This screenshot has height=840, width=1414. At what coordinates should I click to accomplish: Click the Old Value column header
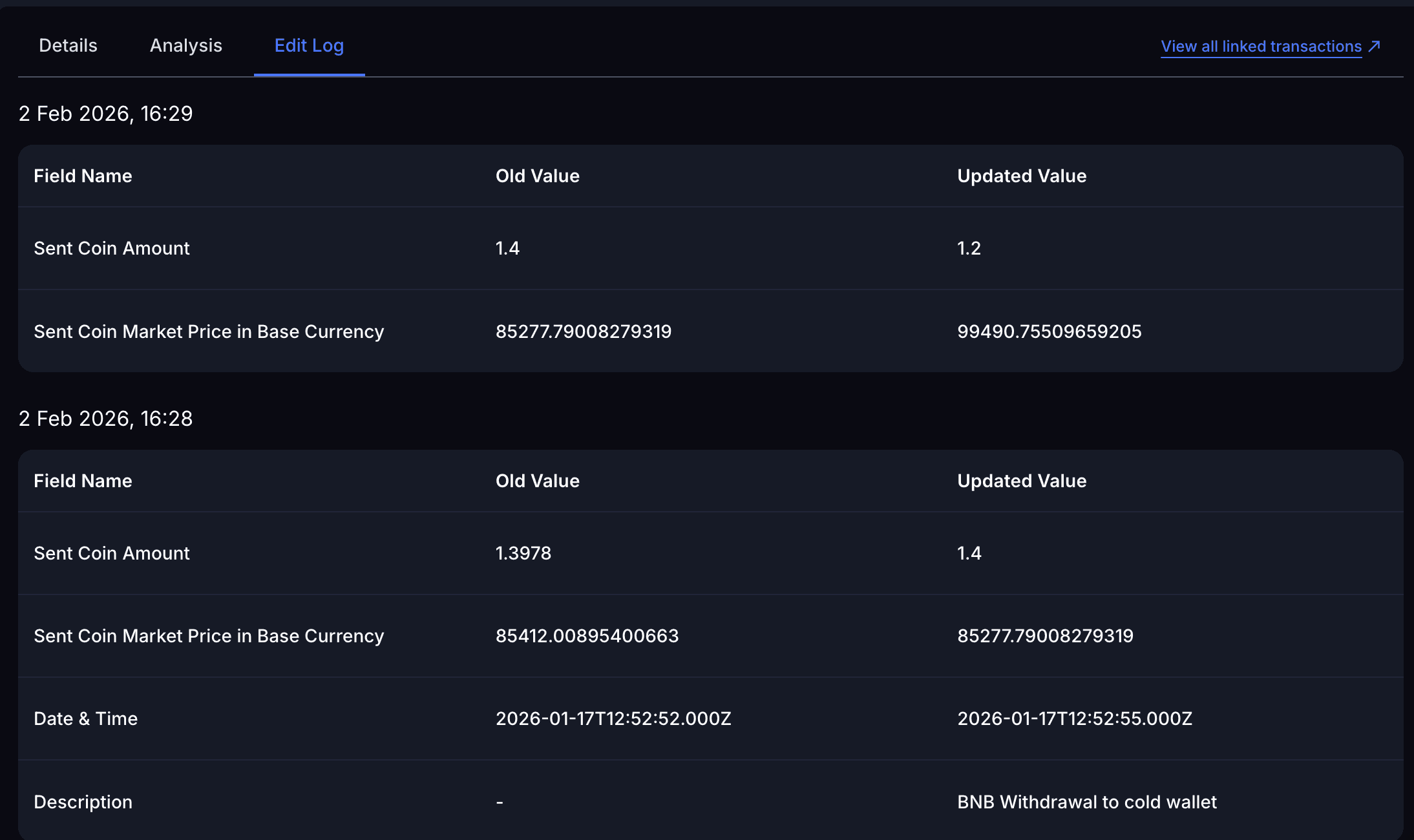pyautogui.click(x=537, y=176)
